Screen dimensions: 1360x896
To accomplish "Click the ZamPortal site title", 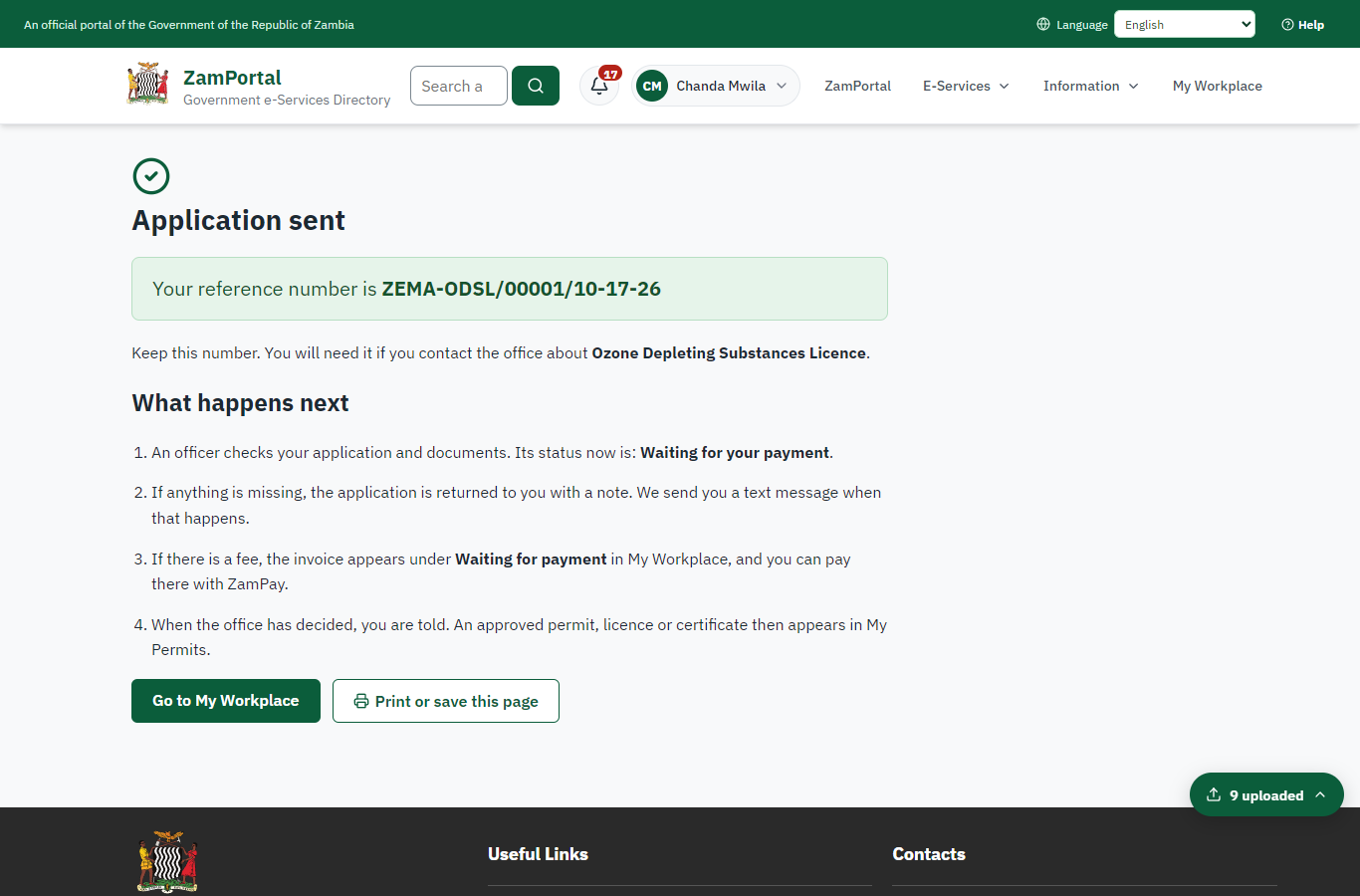I will pyautogui.click(x=232, y=77).
